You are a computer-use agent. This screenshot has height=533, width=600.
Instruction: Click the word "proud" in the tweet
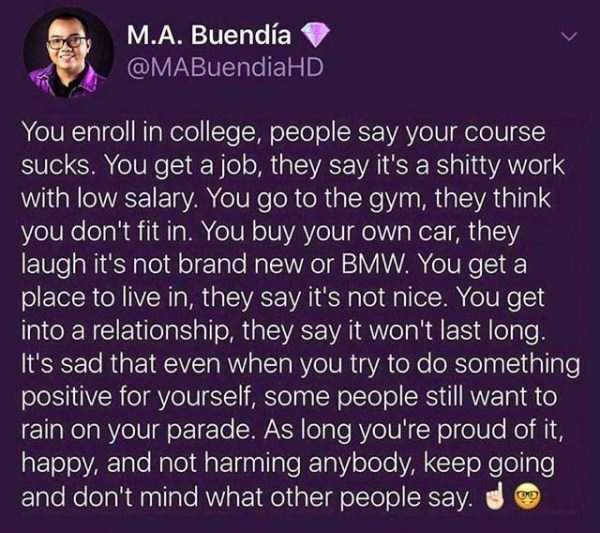click(473, 431)
